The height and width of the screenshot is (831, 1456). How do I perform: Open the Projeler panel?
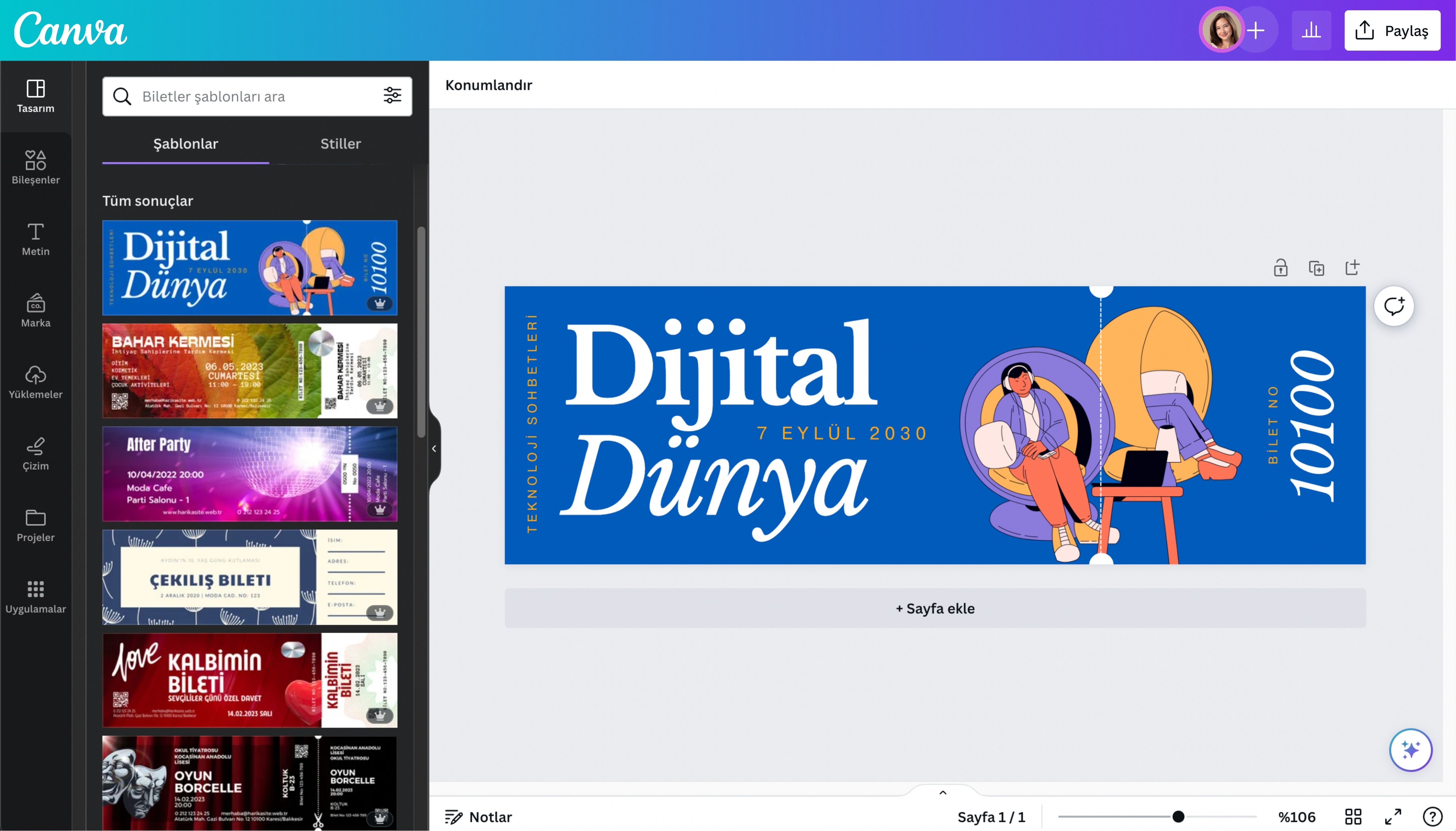(x=35, y=524)
